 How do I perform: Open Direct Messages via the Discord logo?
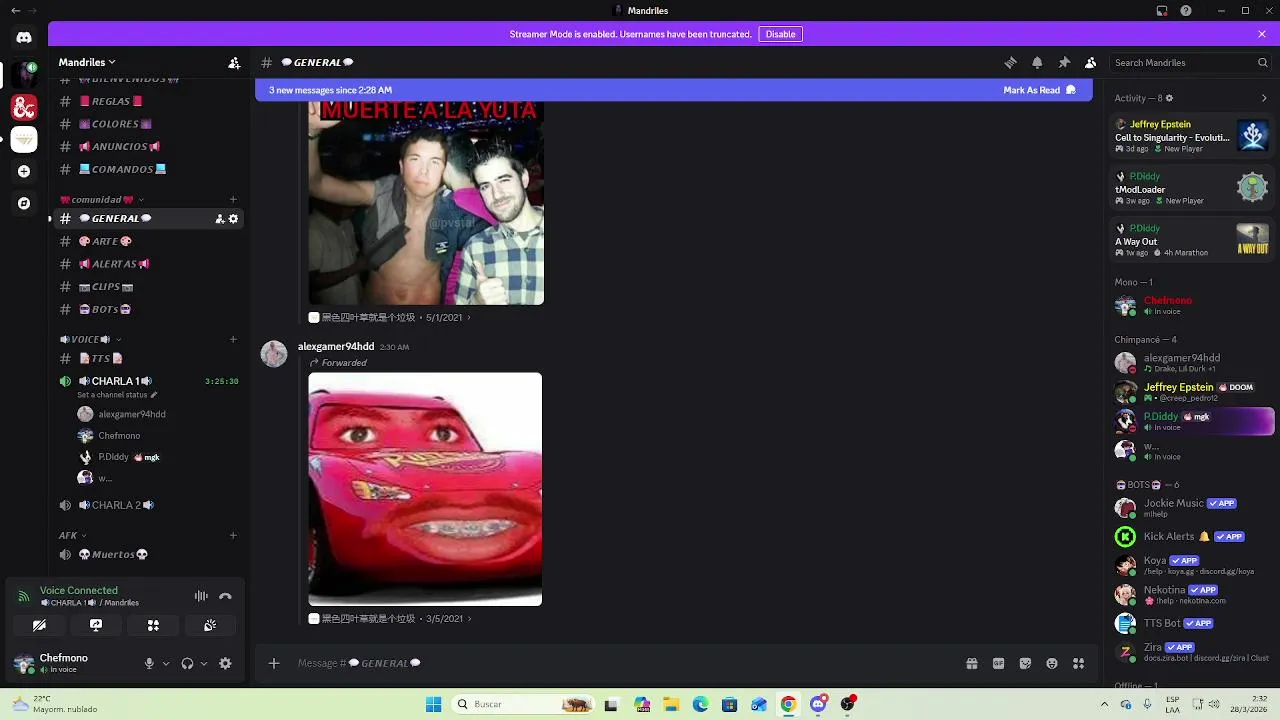[x=24, y=38]
